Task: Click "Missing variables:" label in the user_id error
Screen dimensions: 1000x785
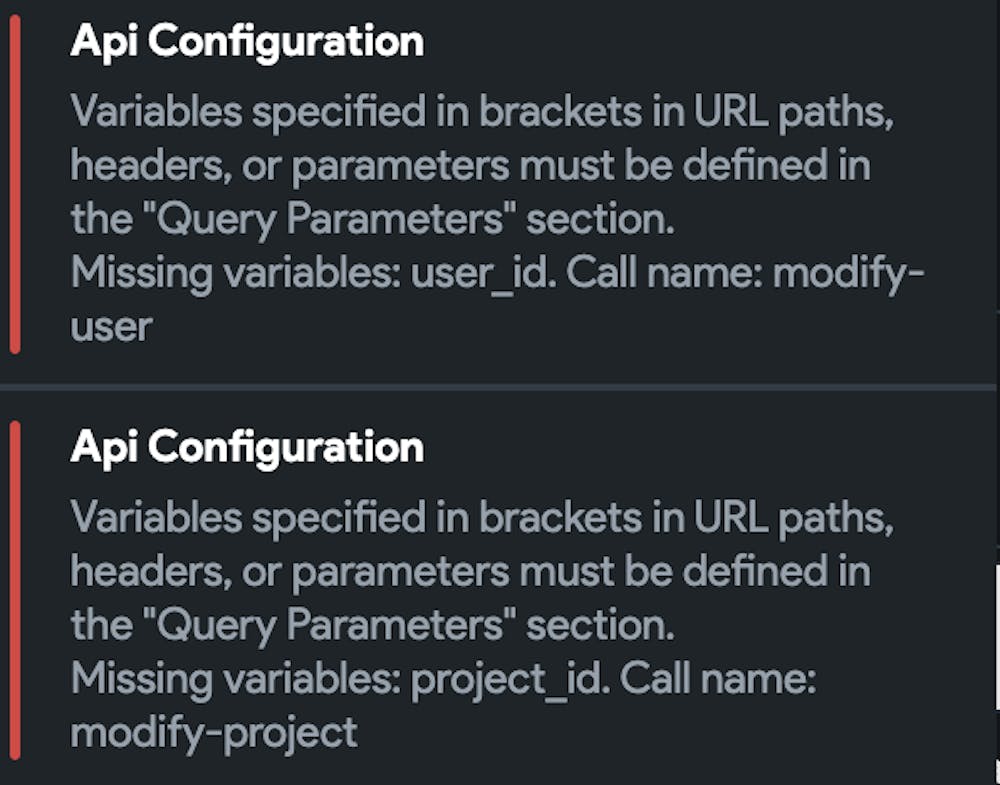Action: (237, 273)
